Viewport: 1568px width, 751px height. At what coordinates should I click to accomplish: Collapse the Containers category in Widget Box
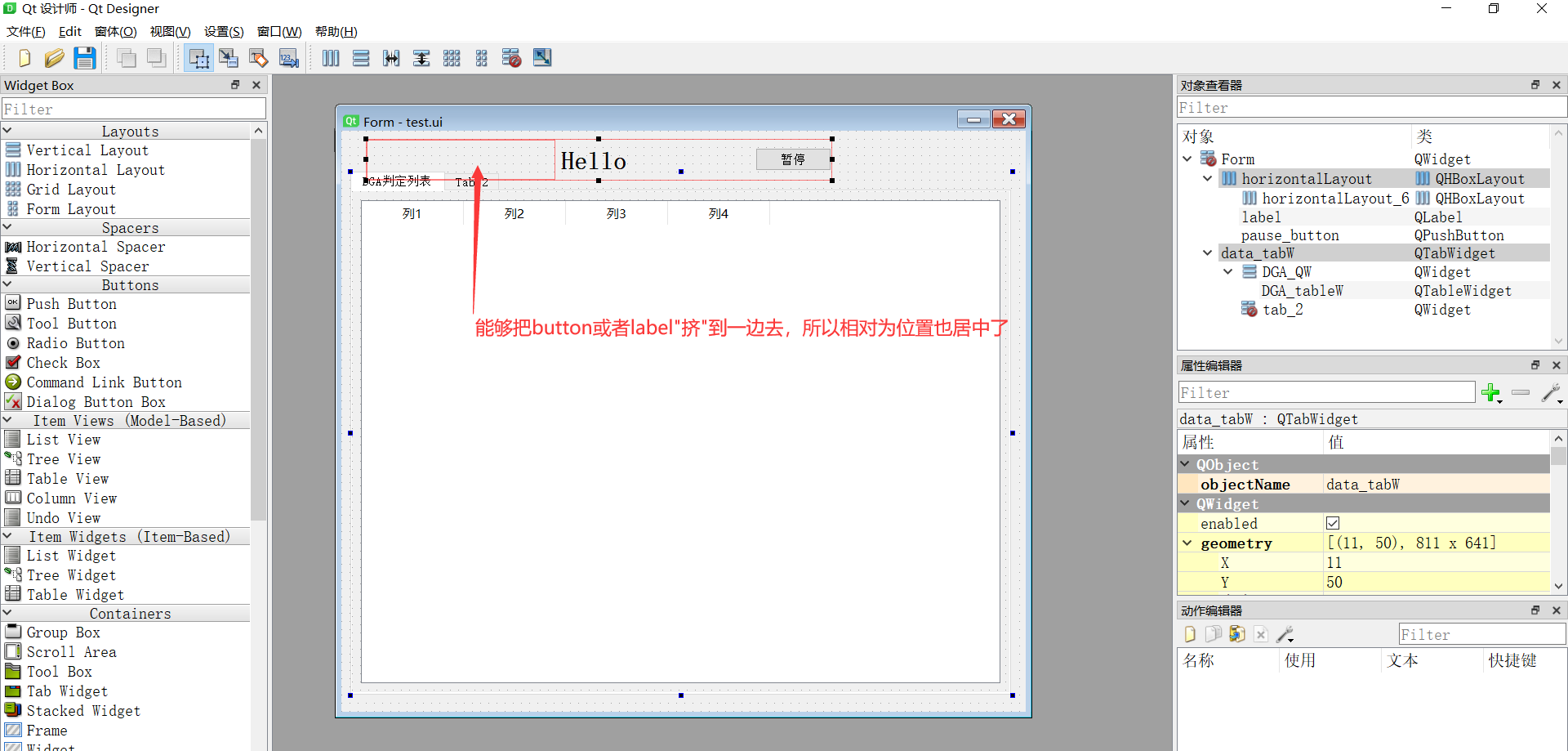(x=8, y=613)
